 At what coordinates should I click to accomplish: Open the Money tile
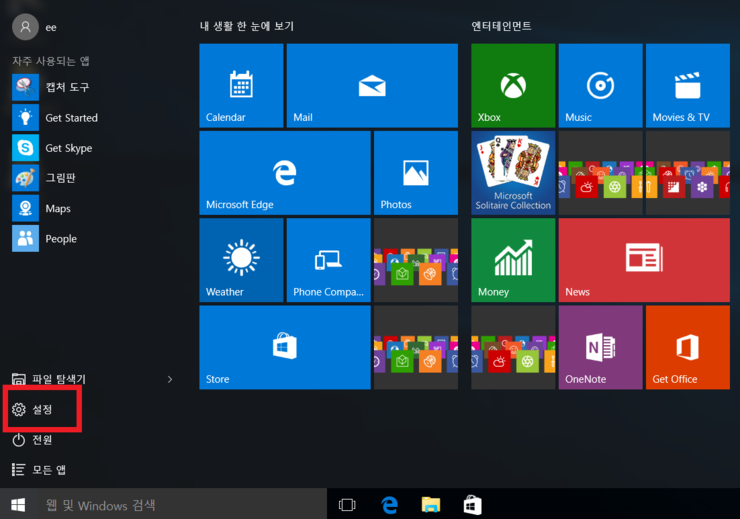pyautogui.click(x=513, y=260)
